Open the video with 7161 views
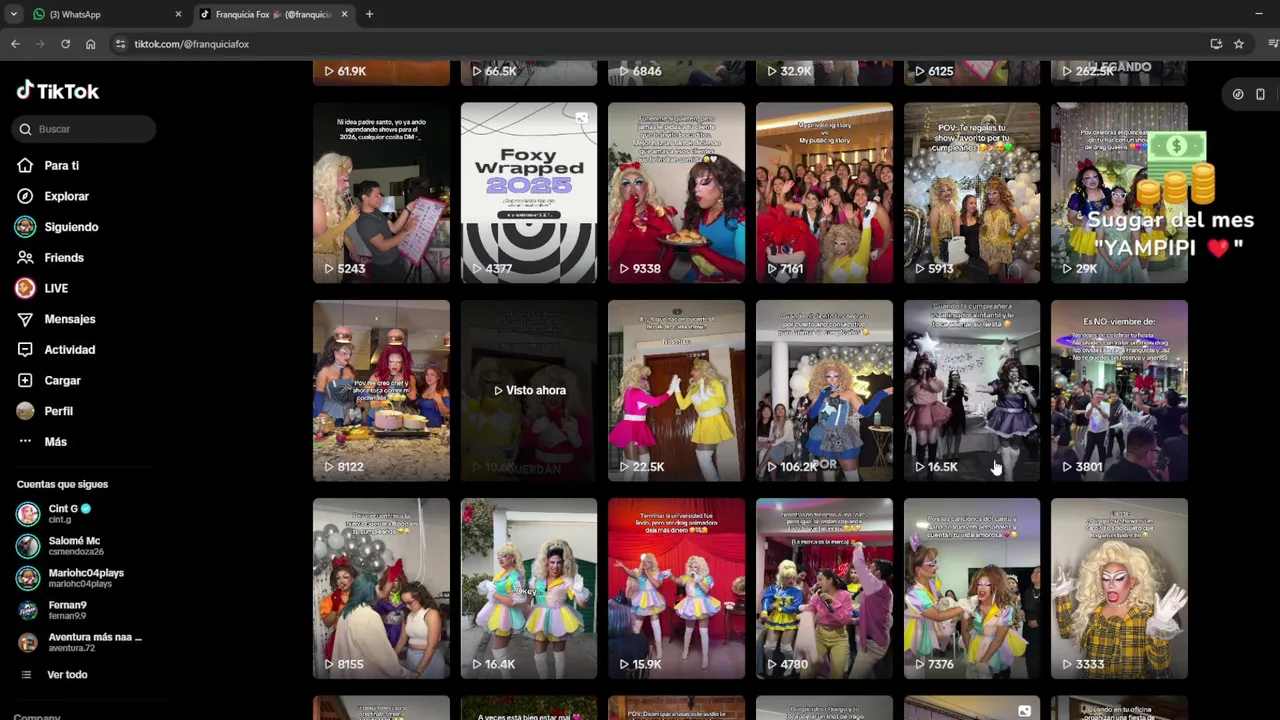The image size is (1280, 720). (x=824, y=192)
